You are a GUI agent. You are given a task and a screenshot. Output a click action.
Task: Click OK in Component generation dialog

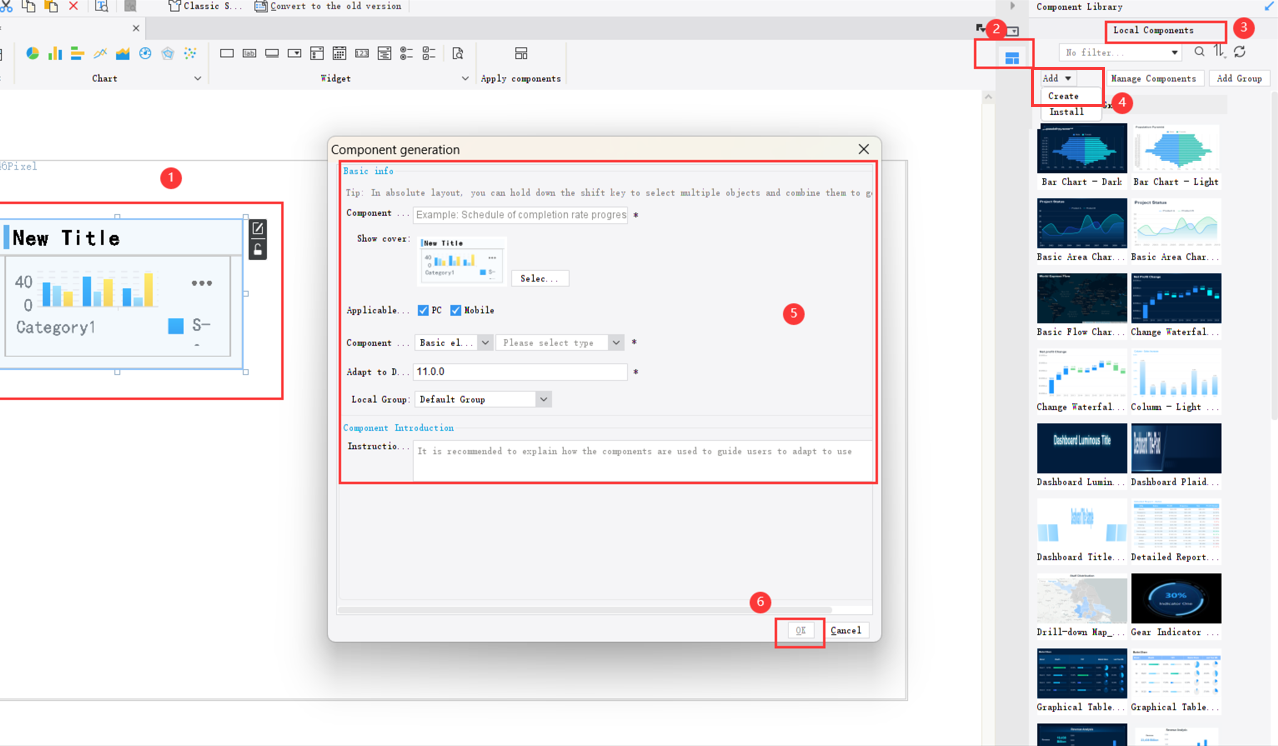click(x=799, y=630)
